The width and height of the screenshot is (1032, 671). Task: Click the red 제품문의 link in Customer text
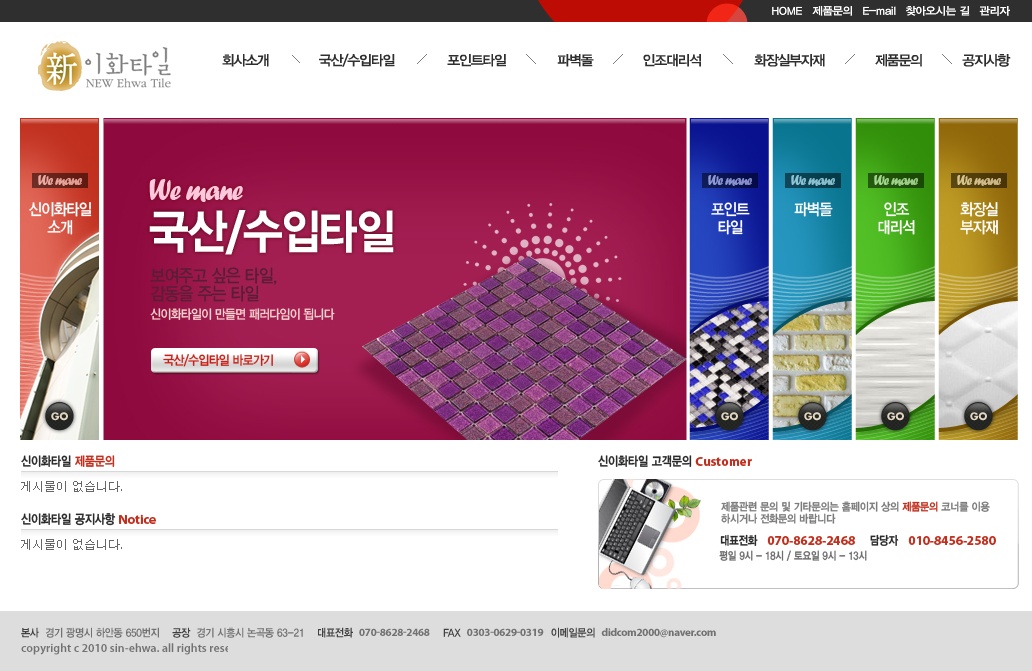click(x=919, y=507)
